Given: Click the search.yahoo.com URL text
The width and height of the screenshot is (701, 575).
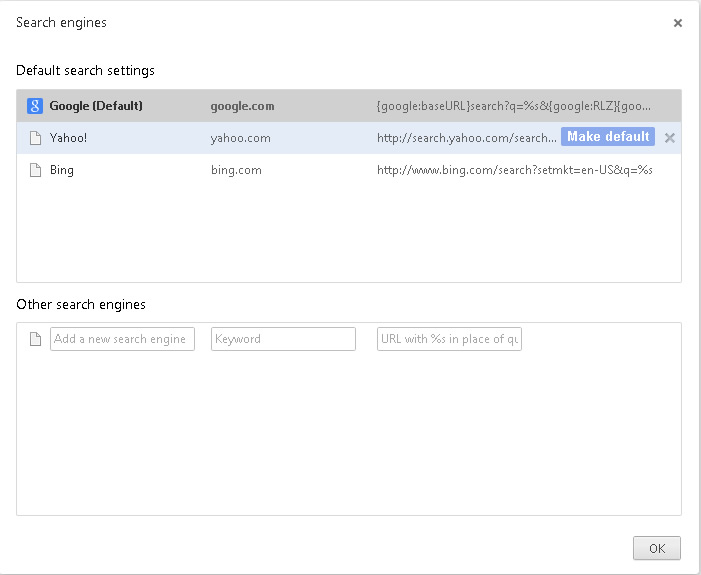Looking at the screenshot, I should point(467,138).
